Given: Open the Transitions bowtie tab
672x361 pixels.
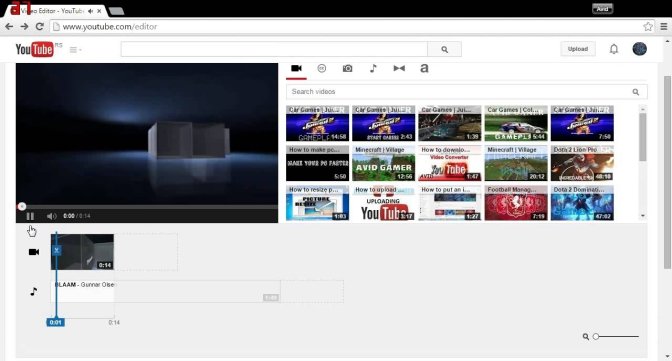Looking at the screenshot, I should point(399,68).
